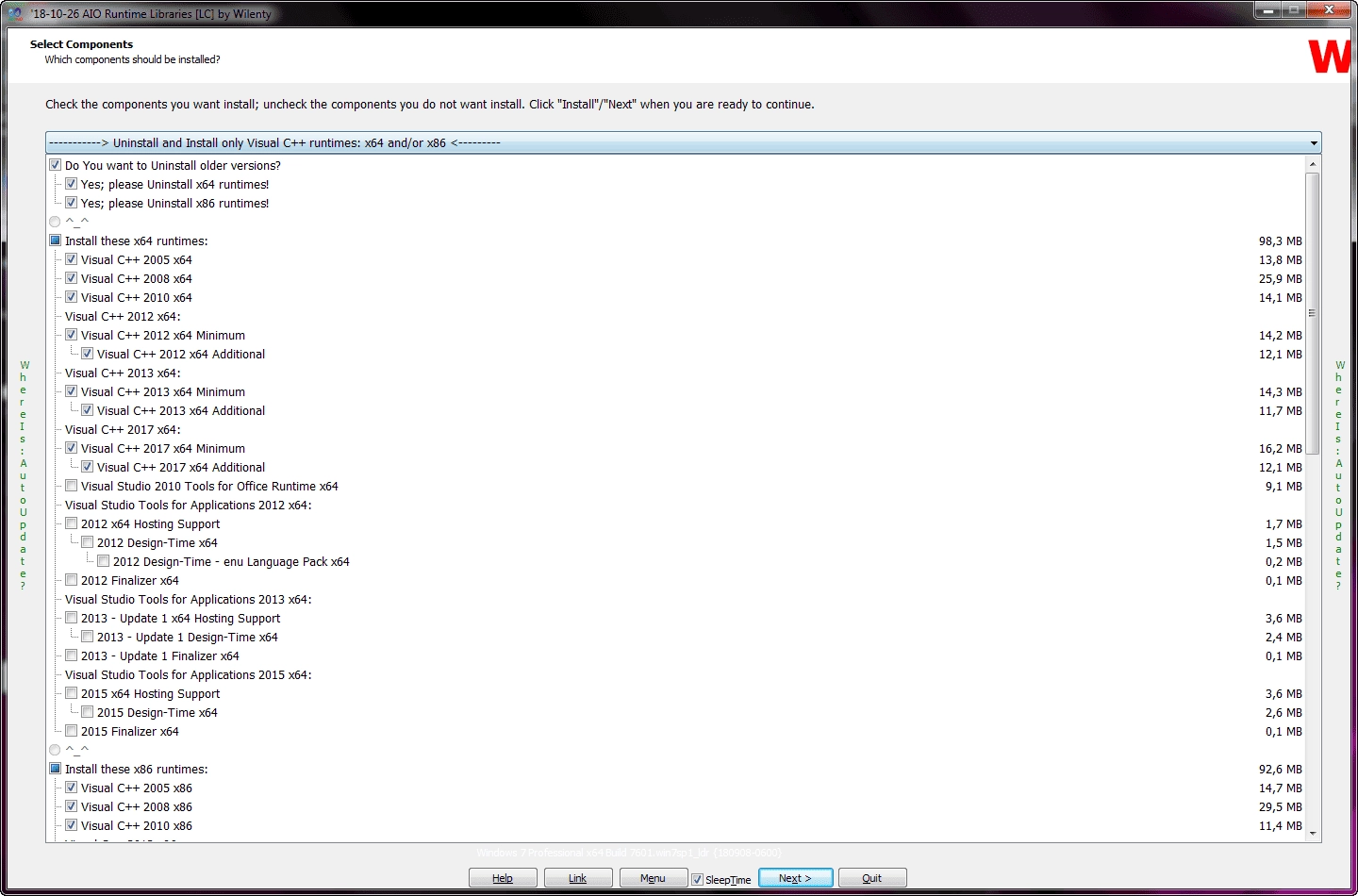Click the red W logo icon
The height and width of the screenshot is (896, 1358).
(1331, 57)
